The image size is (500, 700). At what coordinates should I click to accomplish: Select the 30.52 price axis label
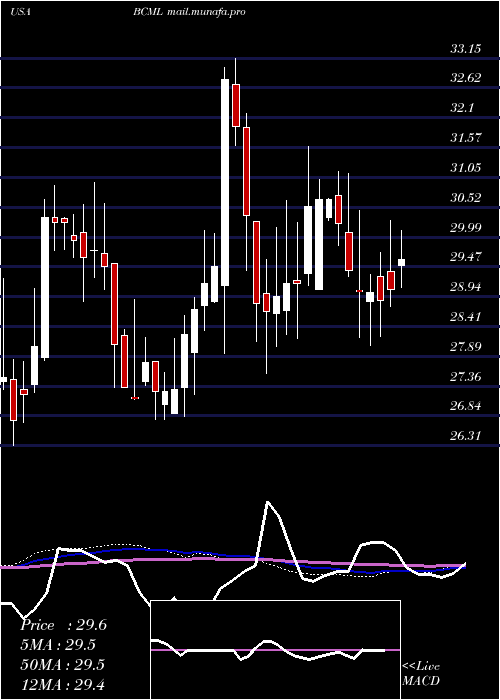(x=466, y=198)
